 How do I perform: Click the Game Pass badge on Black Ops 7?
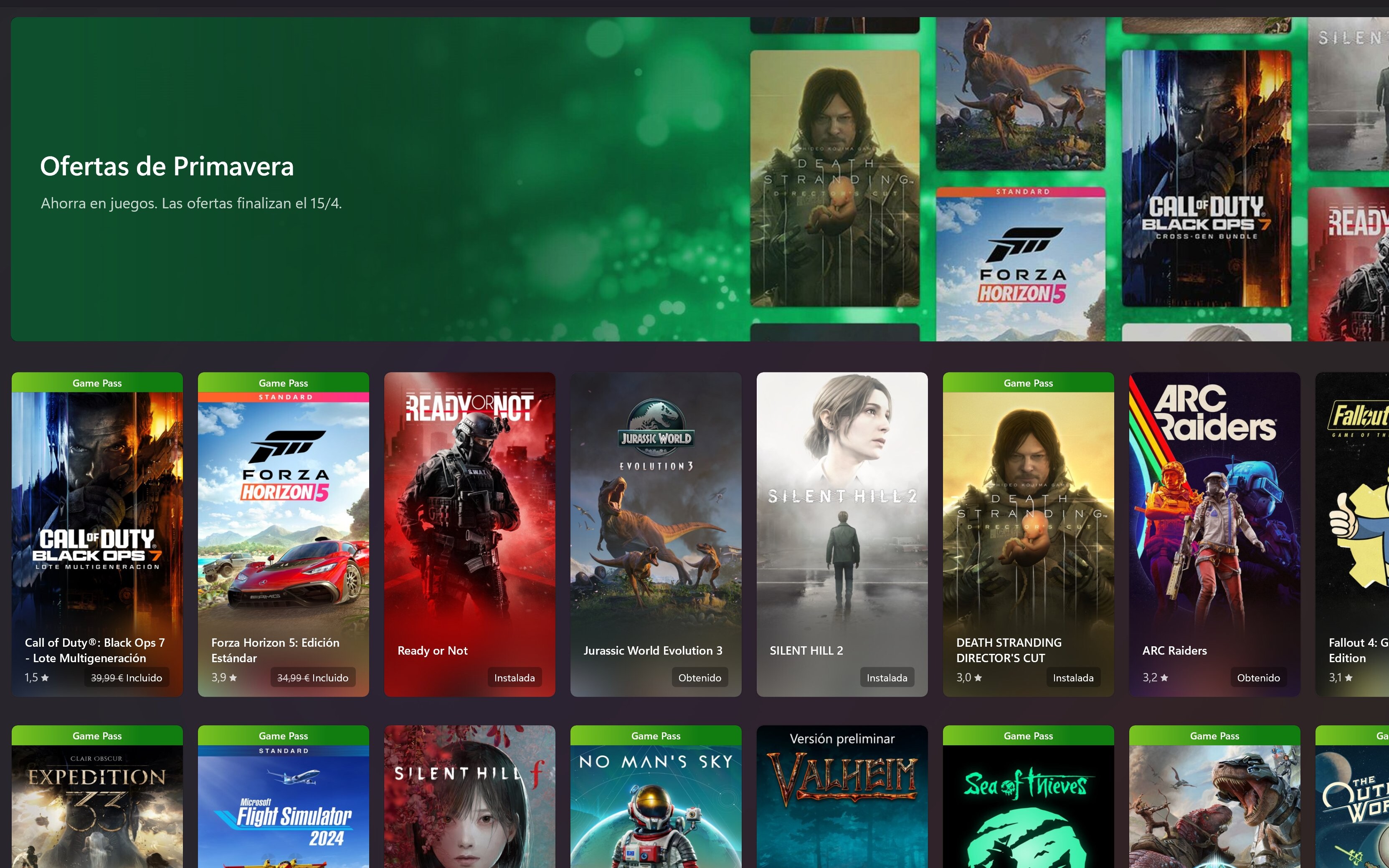96,383
